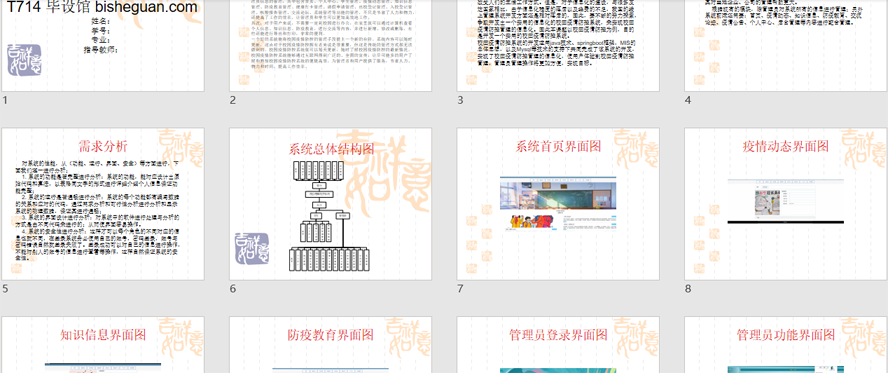Image resolution: width=888 pixels, height=373 pixels.
Task: Select slide 2 thumbnail
Action: [331, 45]
